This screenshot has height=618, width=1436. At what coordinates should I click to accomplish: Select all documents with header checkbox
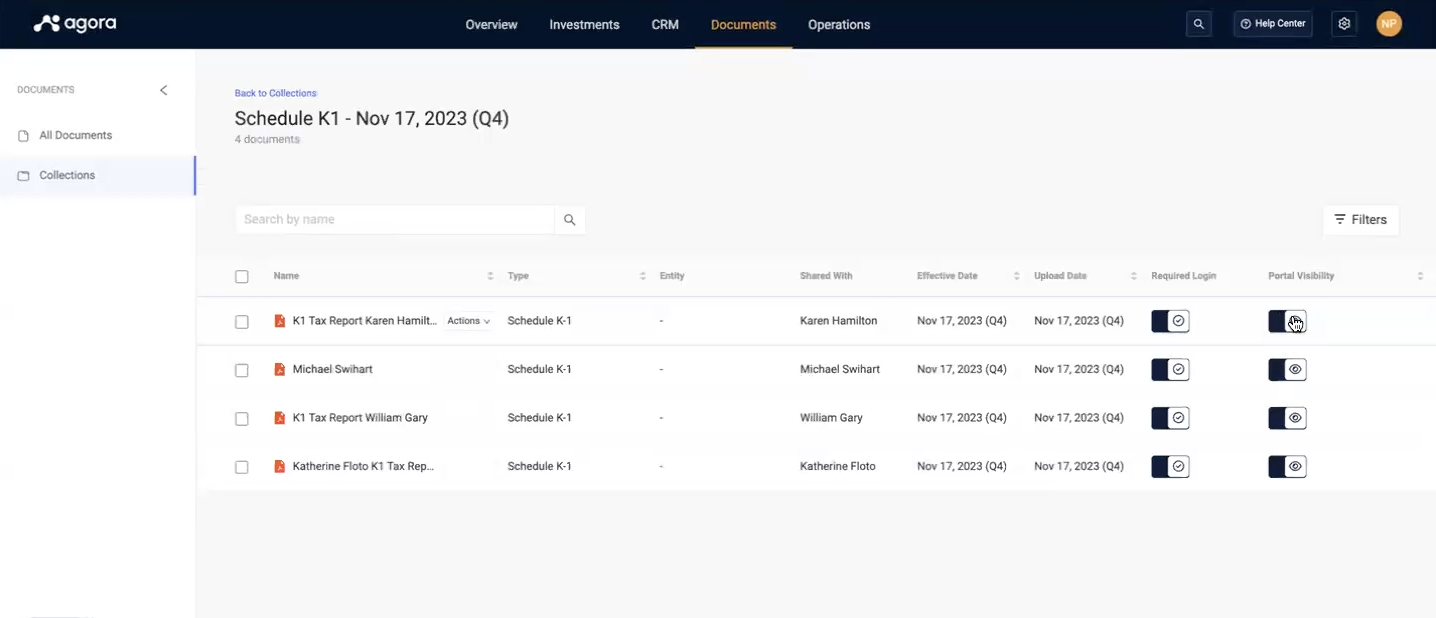pos(242,277)
